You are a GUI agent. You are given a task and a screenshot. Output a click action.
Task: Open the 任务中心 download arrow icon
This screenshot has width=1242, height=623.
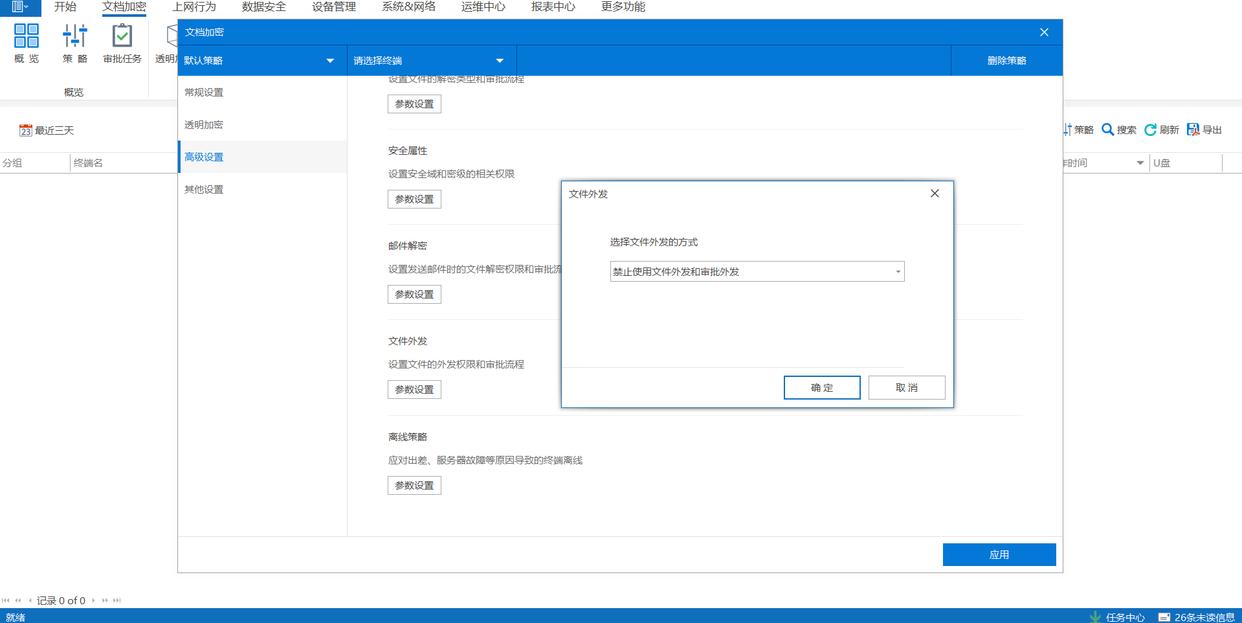click(1095, 617)
